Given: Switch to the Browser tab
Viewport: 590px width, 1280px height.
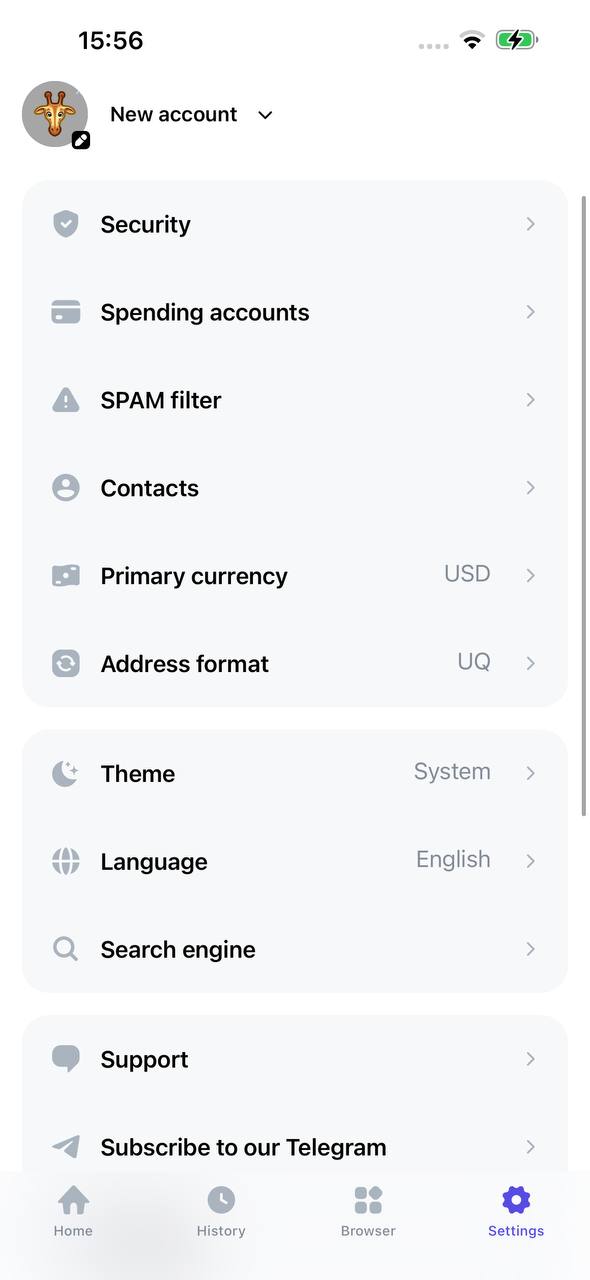Looking at the screenshot, I should (368, 1212).
